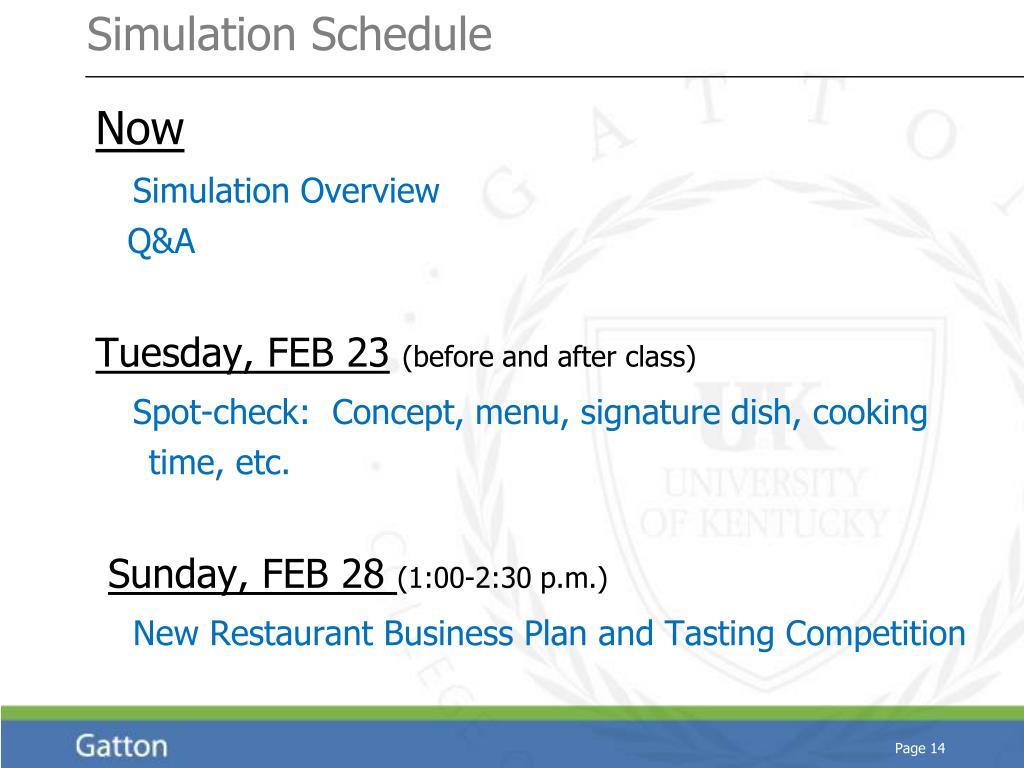Click the Simulation Overview bullet text
The width and height of the screenshot is (1024, 768).
pyautogui.click(x=286, y=191)
